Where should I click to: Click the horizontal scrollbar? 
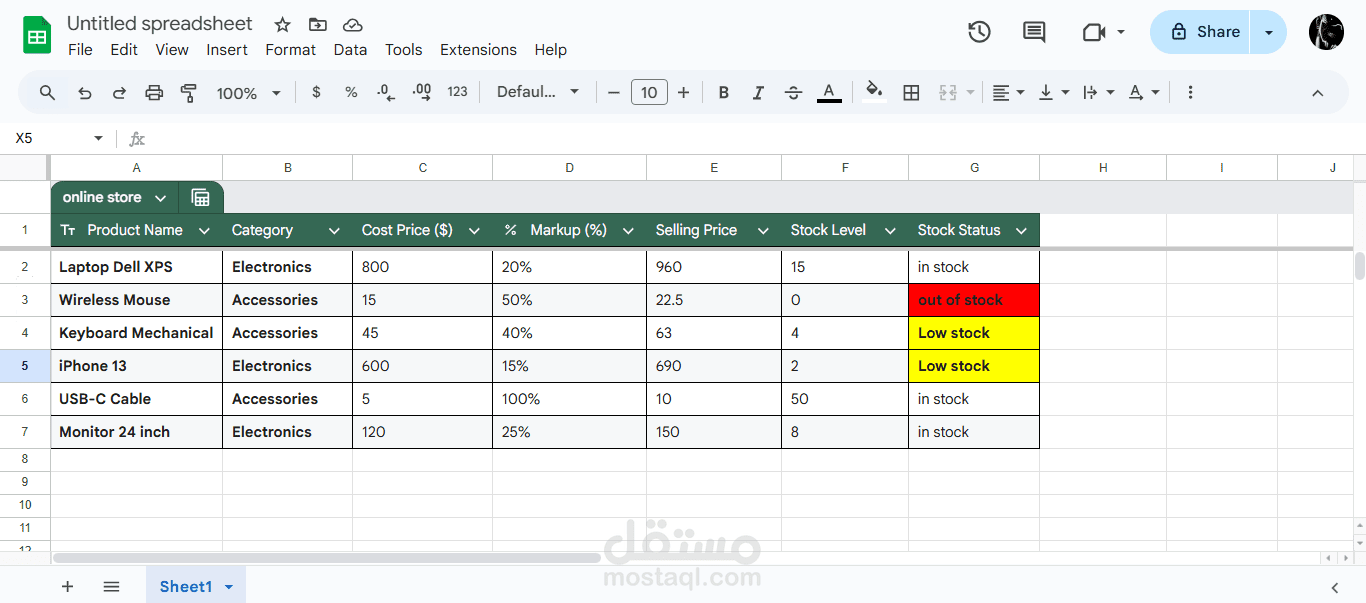click(326, 558)
